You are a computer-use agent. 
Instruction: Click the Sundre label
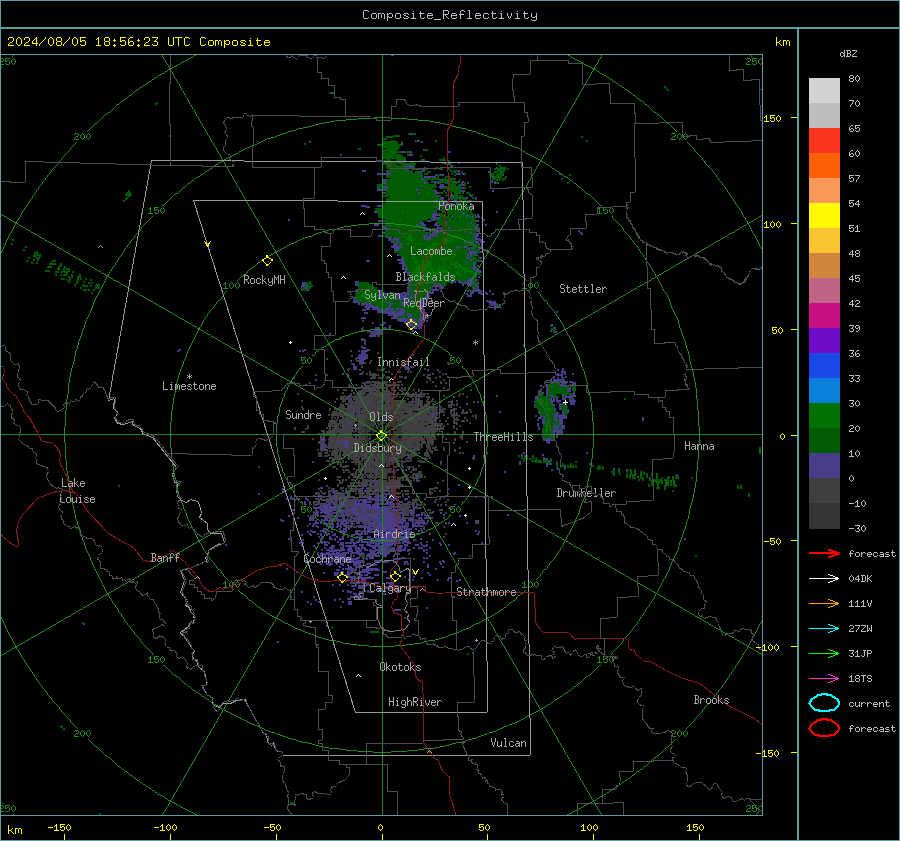pyautogui.click(x=303, y=414)
